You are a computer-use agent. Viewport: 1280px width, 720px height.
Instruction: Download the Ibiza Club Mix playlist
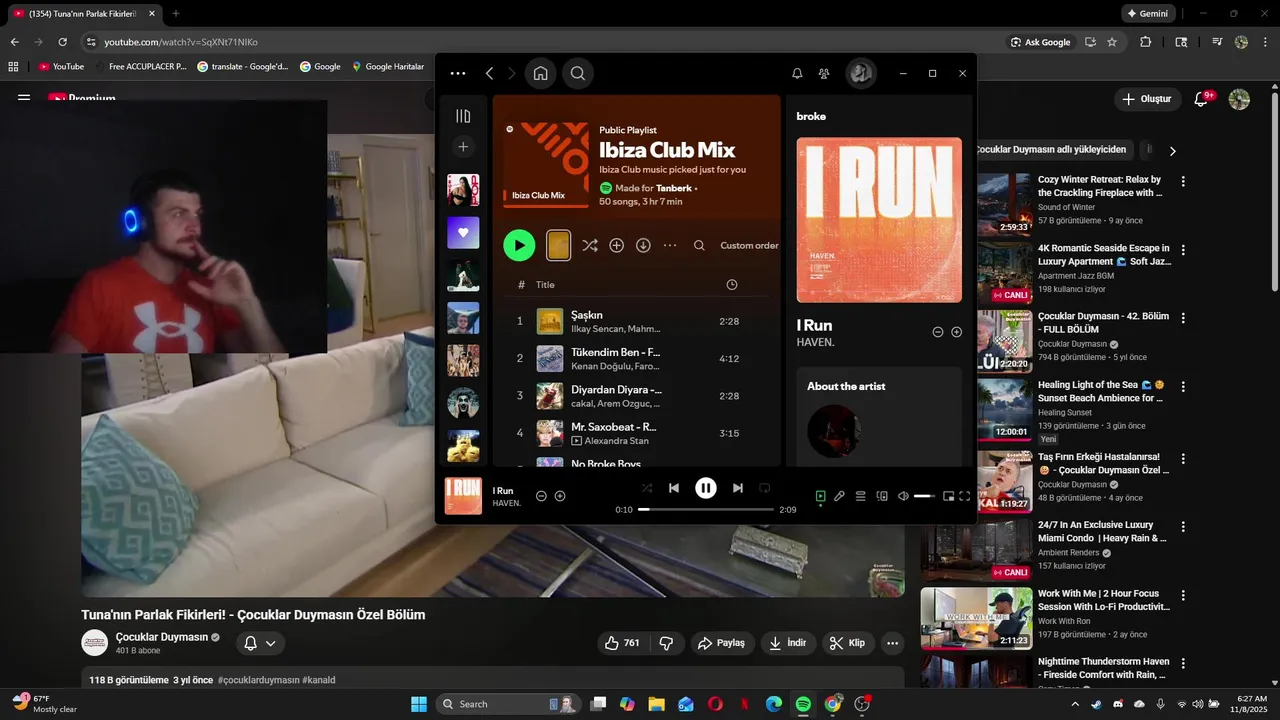point(643,245)
